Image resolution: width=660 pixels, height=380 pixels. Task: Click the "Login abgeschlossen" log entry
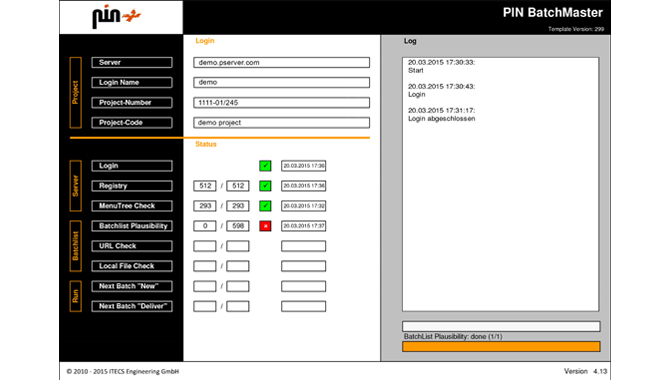click(442, 119)
